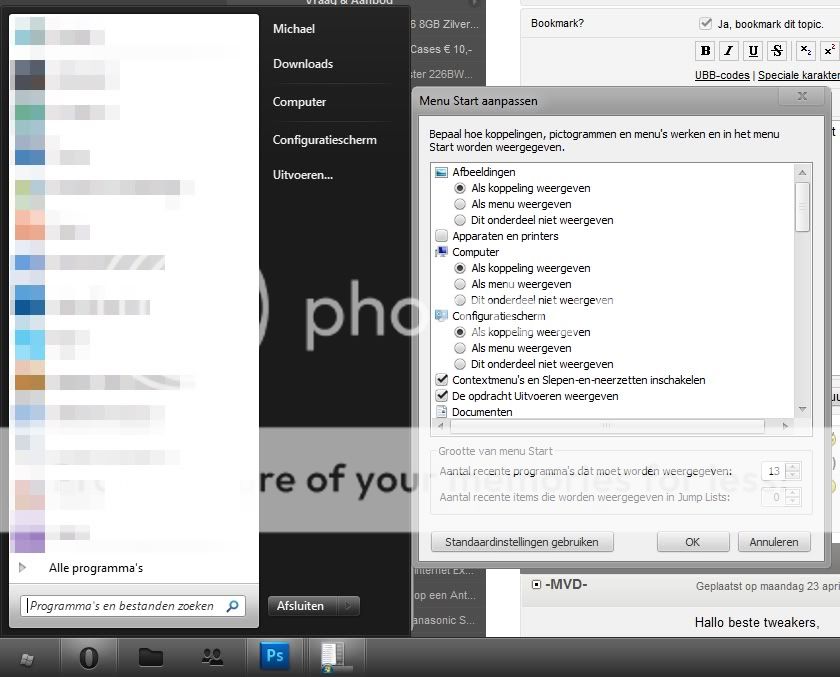The height and width of the screenshot is (677, 840).
Task: Click the Configuratiescherm icon in settings list
Action: tap(441, 316)
